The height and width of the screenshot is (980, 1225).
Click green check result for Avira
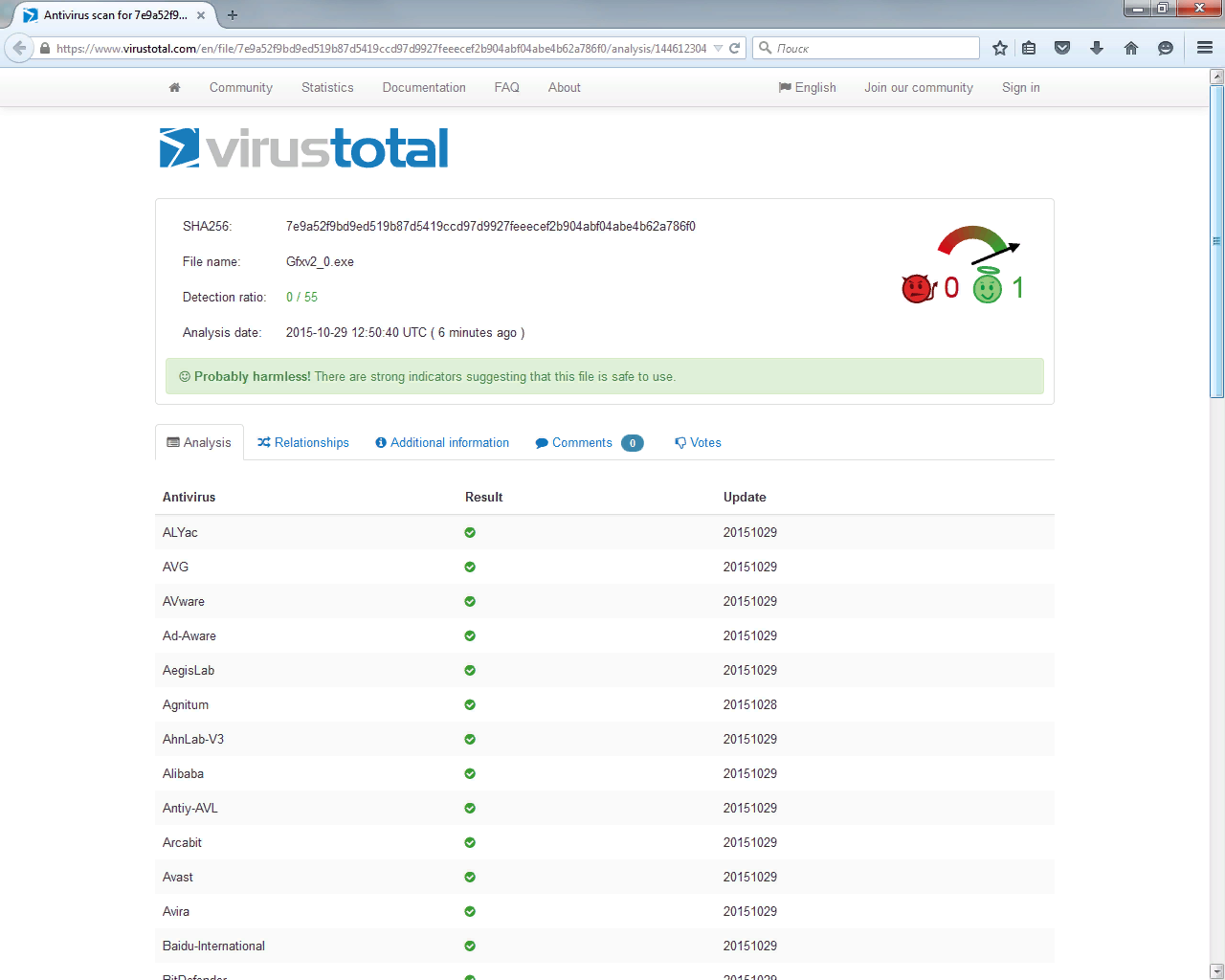coord(470,911)
